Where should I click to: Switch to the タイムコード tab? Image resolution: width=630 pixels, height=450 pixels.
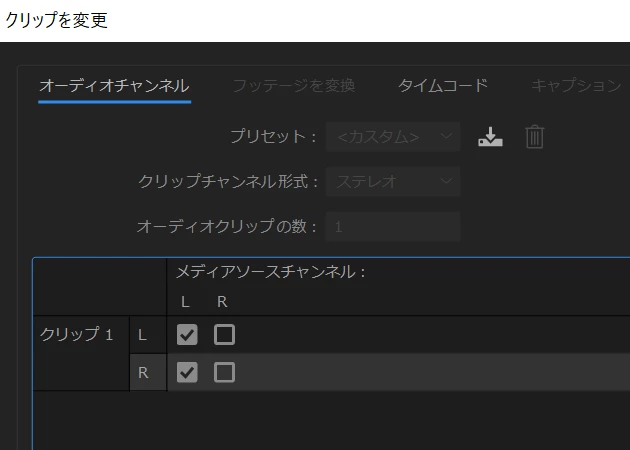pyautogui.click(x=443, y=86)
